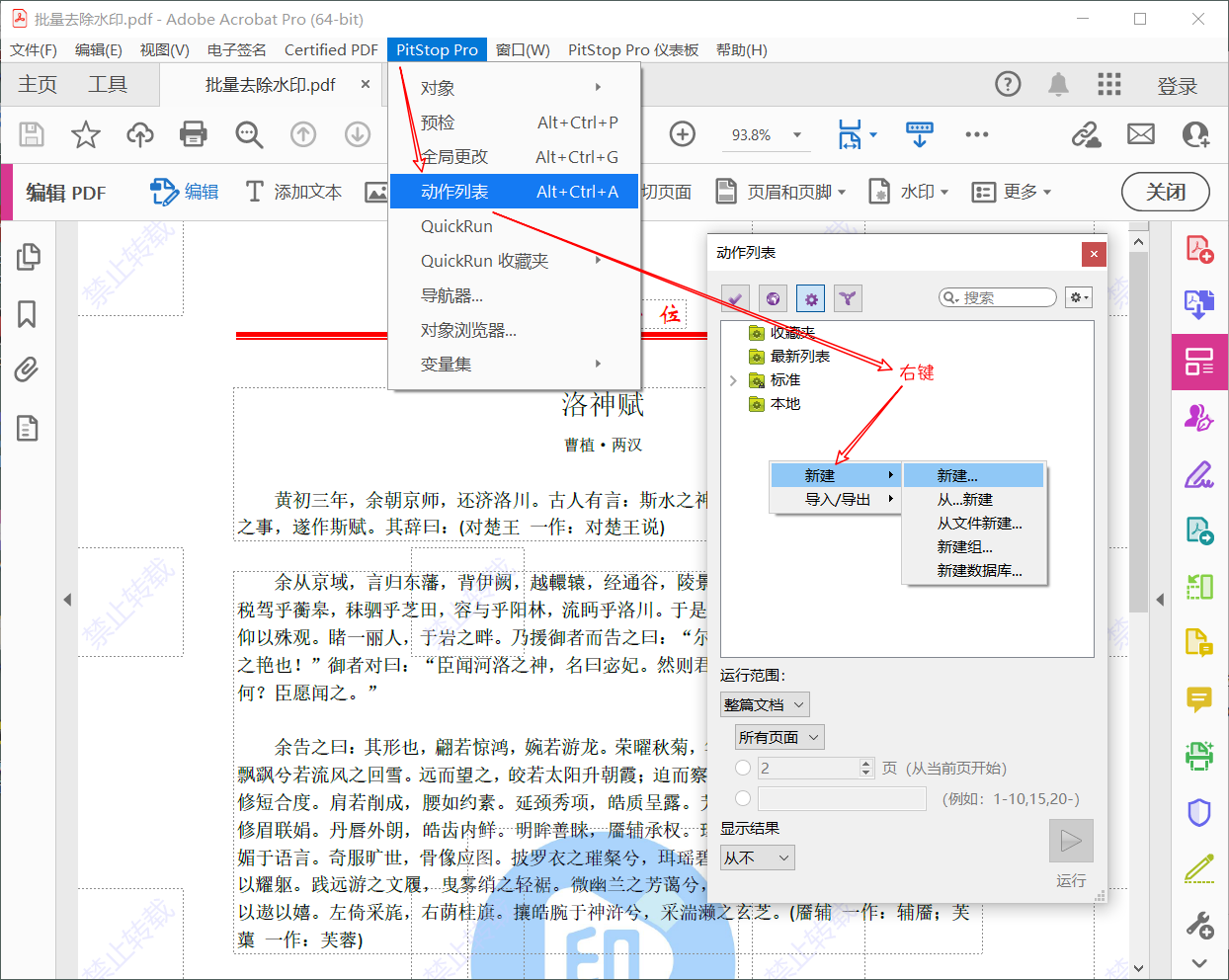Click the Comment speech bubble tool icon
The image size is (1229, 980).
tap(1199, 699)
